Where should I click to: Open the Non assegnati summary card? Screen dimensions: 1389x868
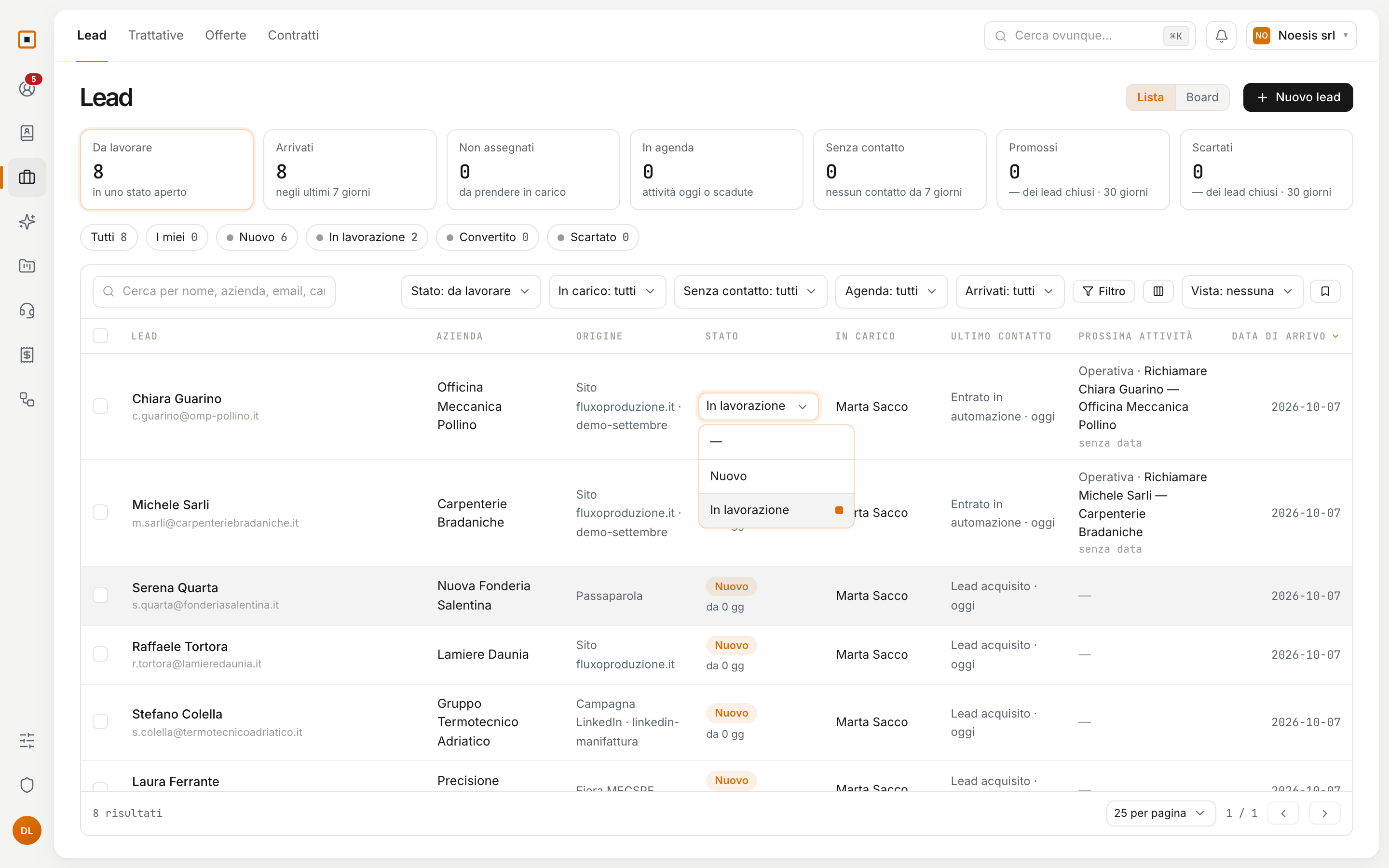532,169
